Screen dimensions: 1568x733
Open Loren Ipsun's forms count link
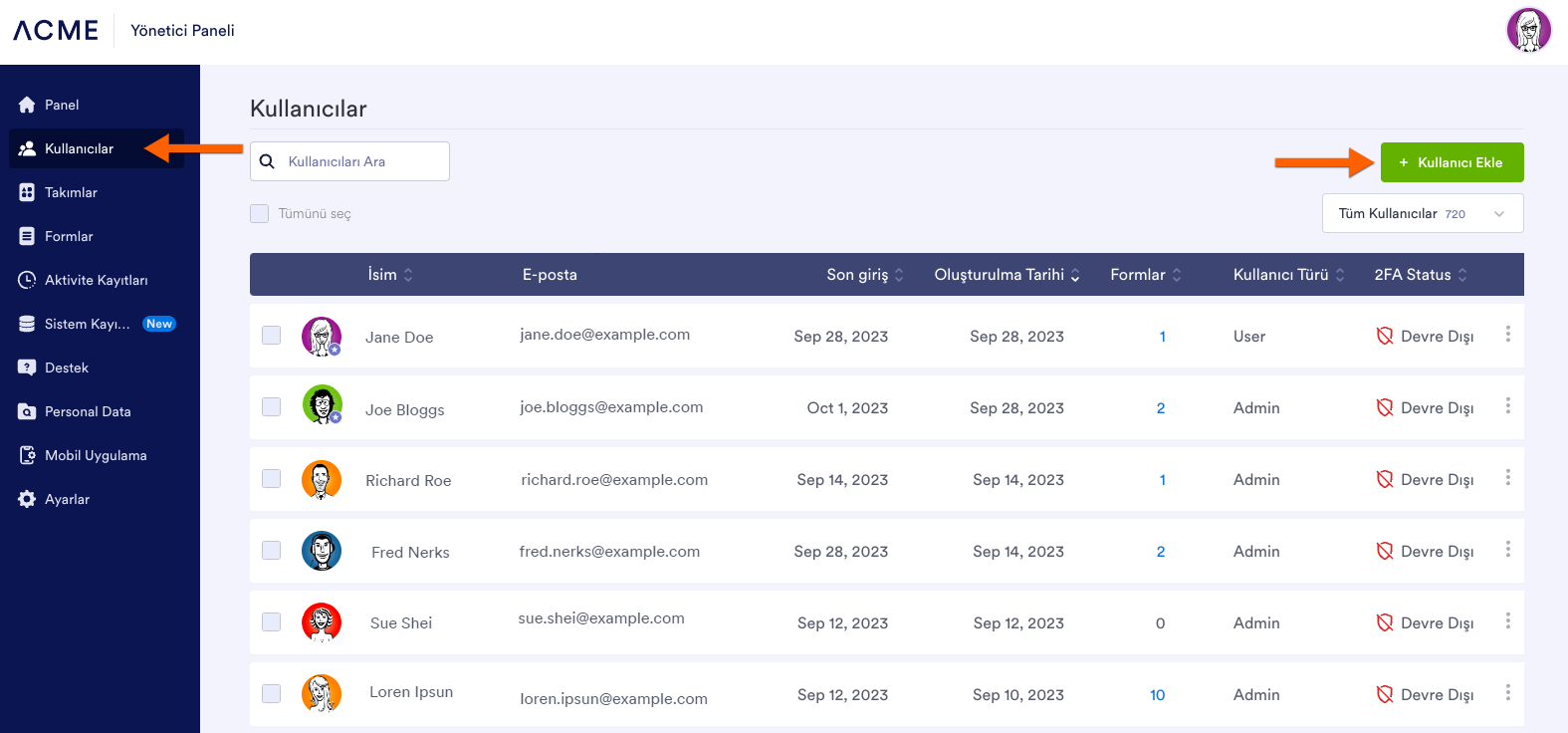(1157, 695)
